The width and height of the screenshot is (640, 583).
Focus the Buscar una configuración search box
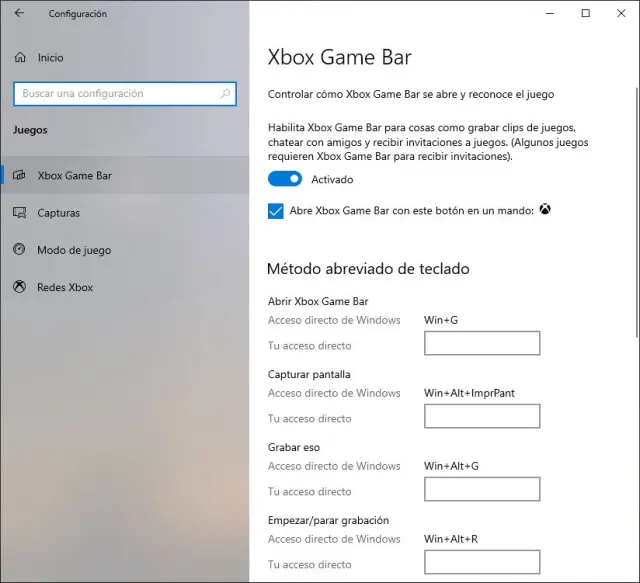click(115, 94)
